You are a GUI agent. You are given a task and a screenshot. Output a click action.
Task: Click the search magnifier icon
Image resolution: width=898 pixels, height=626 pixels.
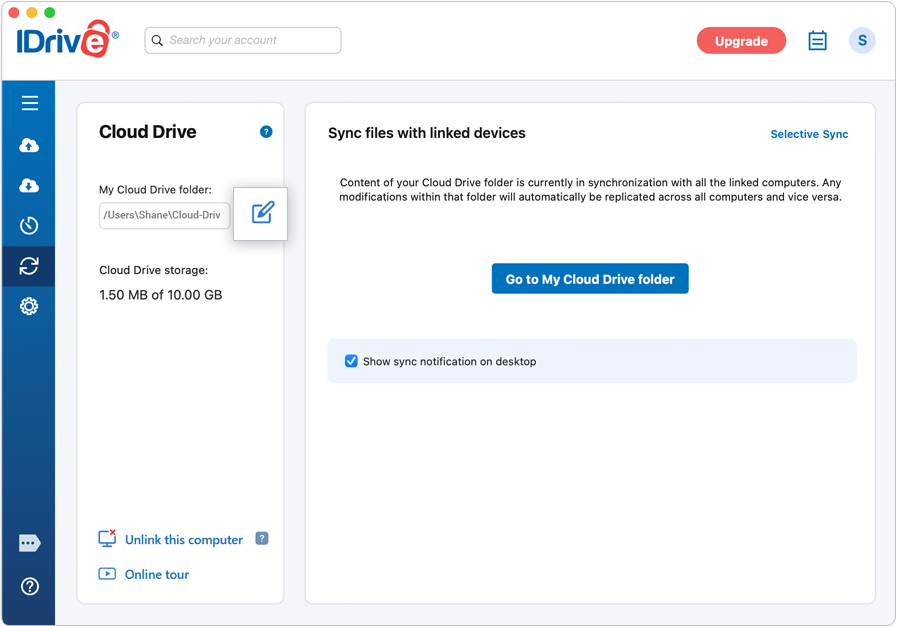point(157,41)
